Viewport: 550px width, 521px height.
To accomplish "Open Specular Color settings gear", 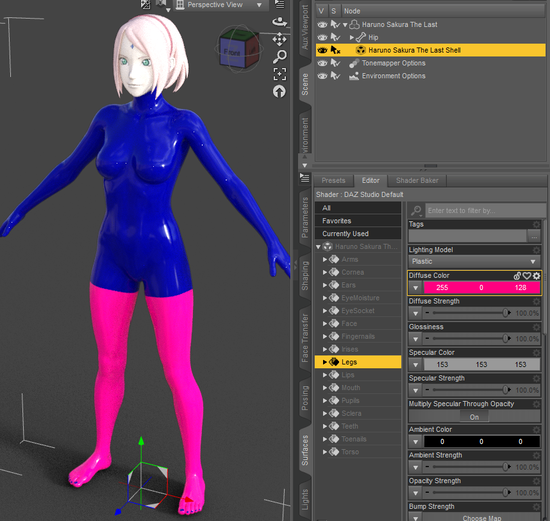I will 536,353.
